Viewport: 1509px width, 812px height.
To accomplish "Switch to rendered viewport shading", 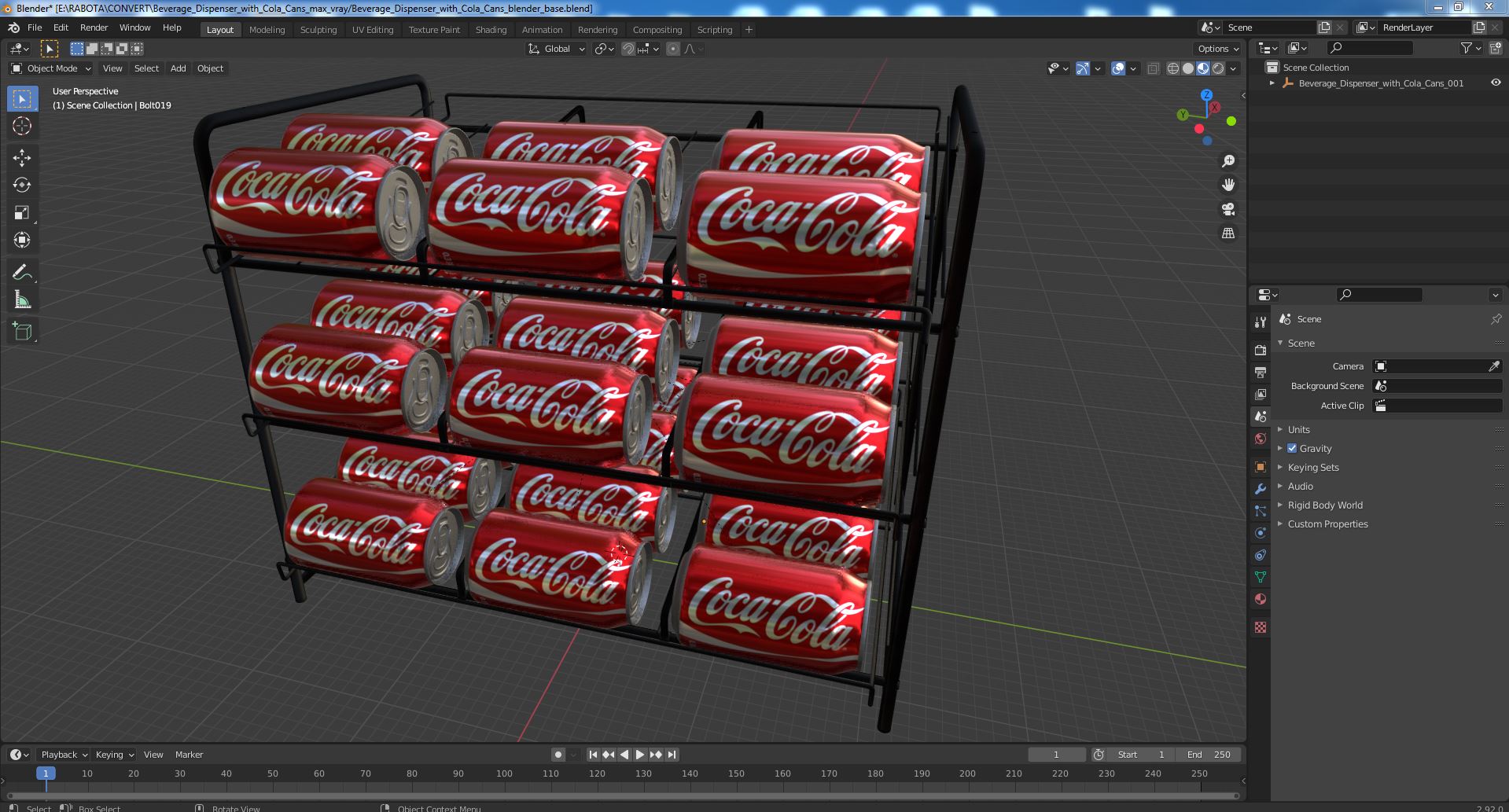I will click(x=1218, y=68).
